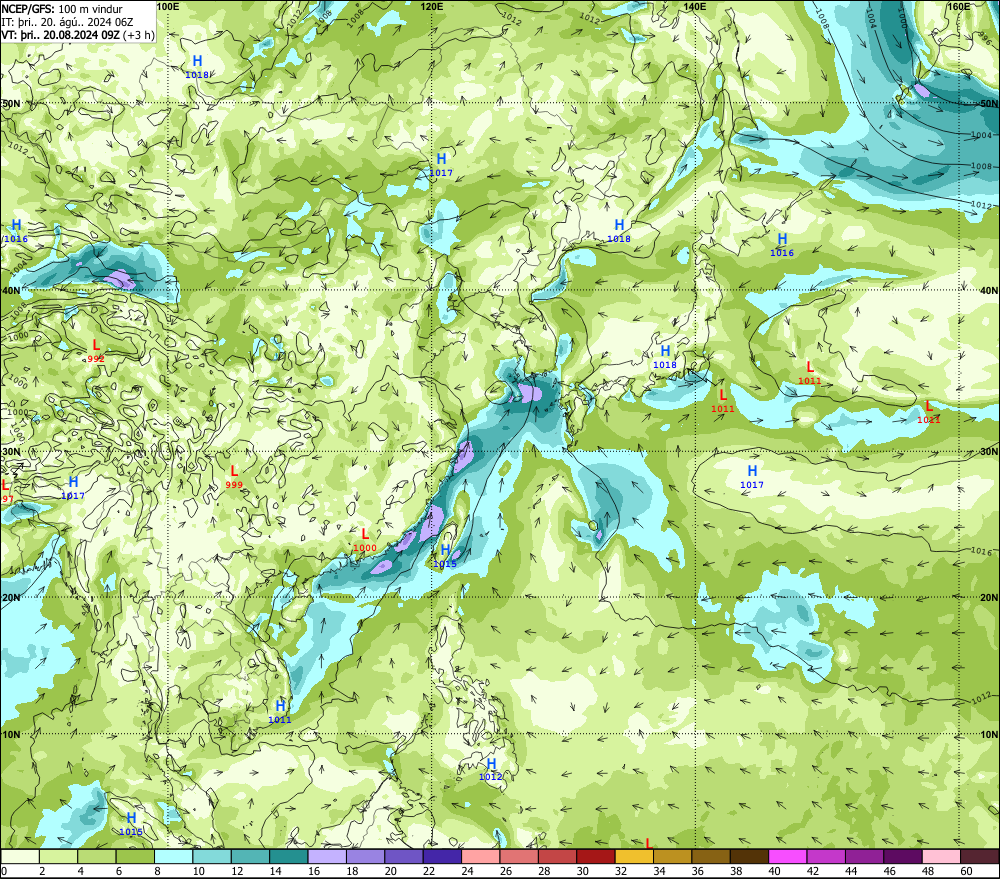Click the H 1015 marker beside Taiwan

(x=445, y=556)
